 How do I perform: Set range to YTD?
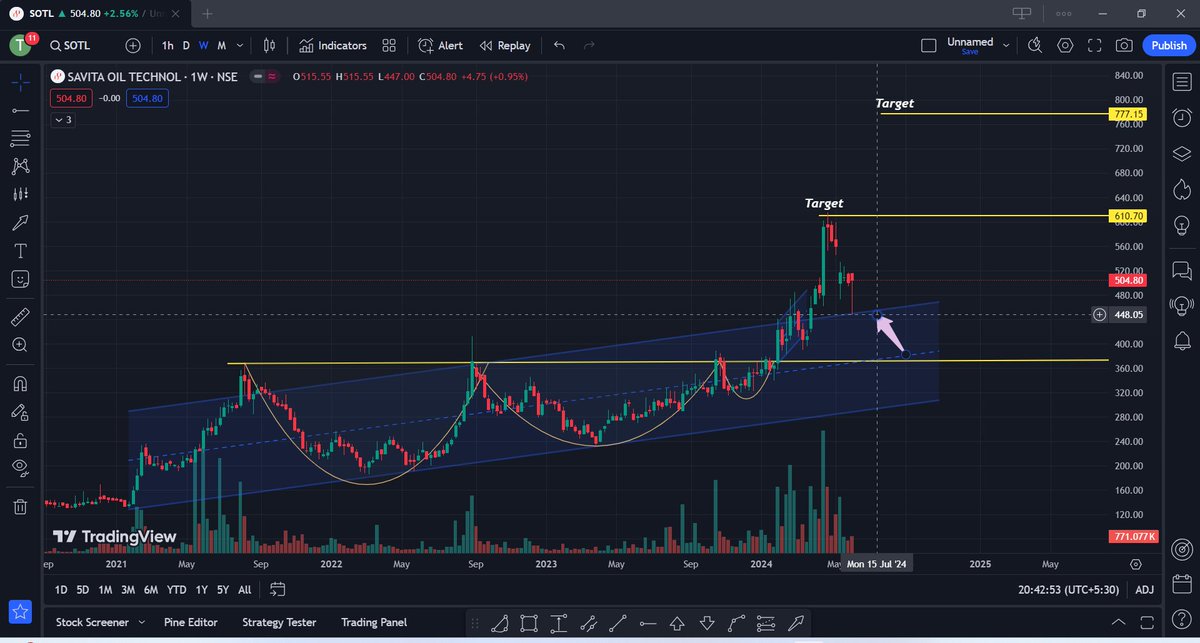pos(177,590)
